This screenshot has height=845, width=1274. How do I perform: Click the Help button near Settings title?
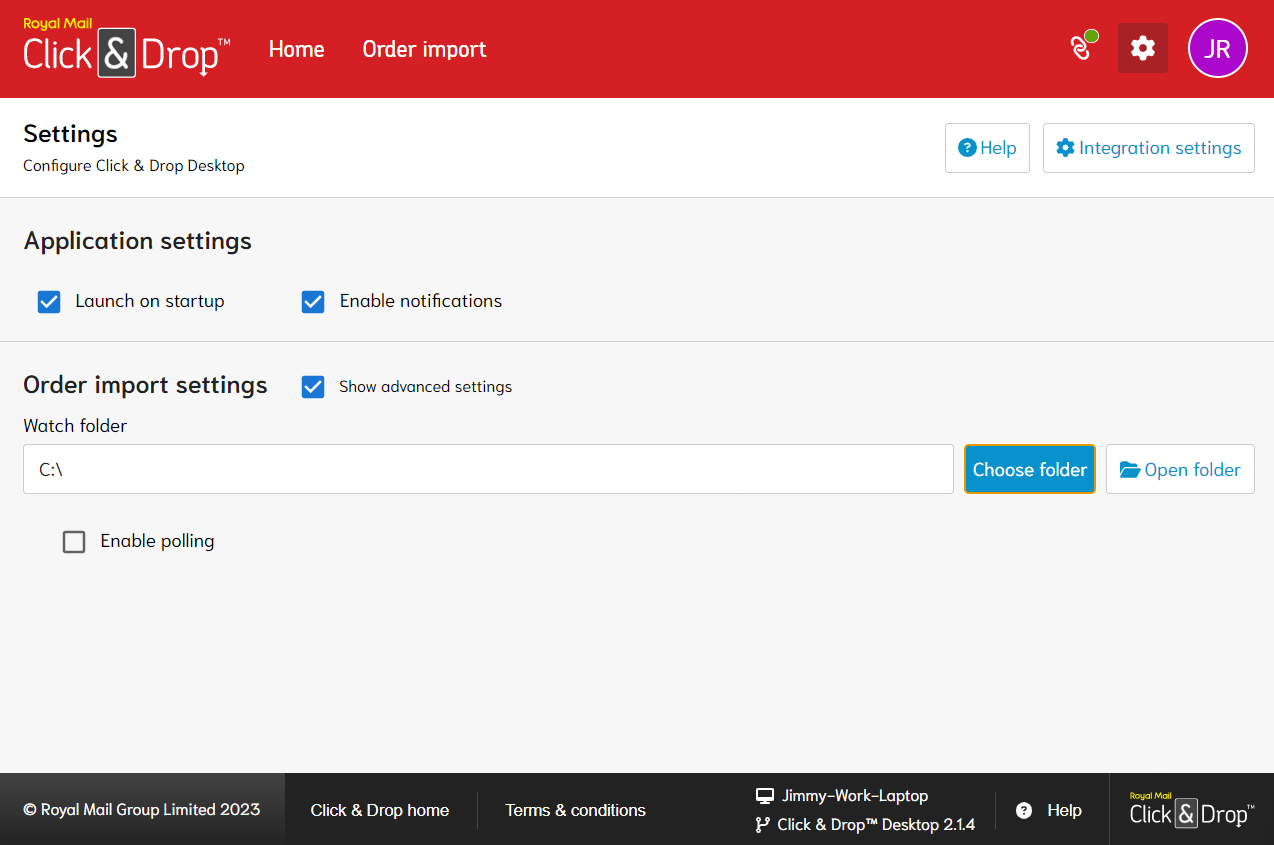987,148
